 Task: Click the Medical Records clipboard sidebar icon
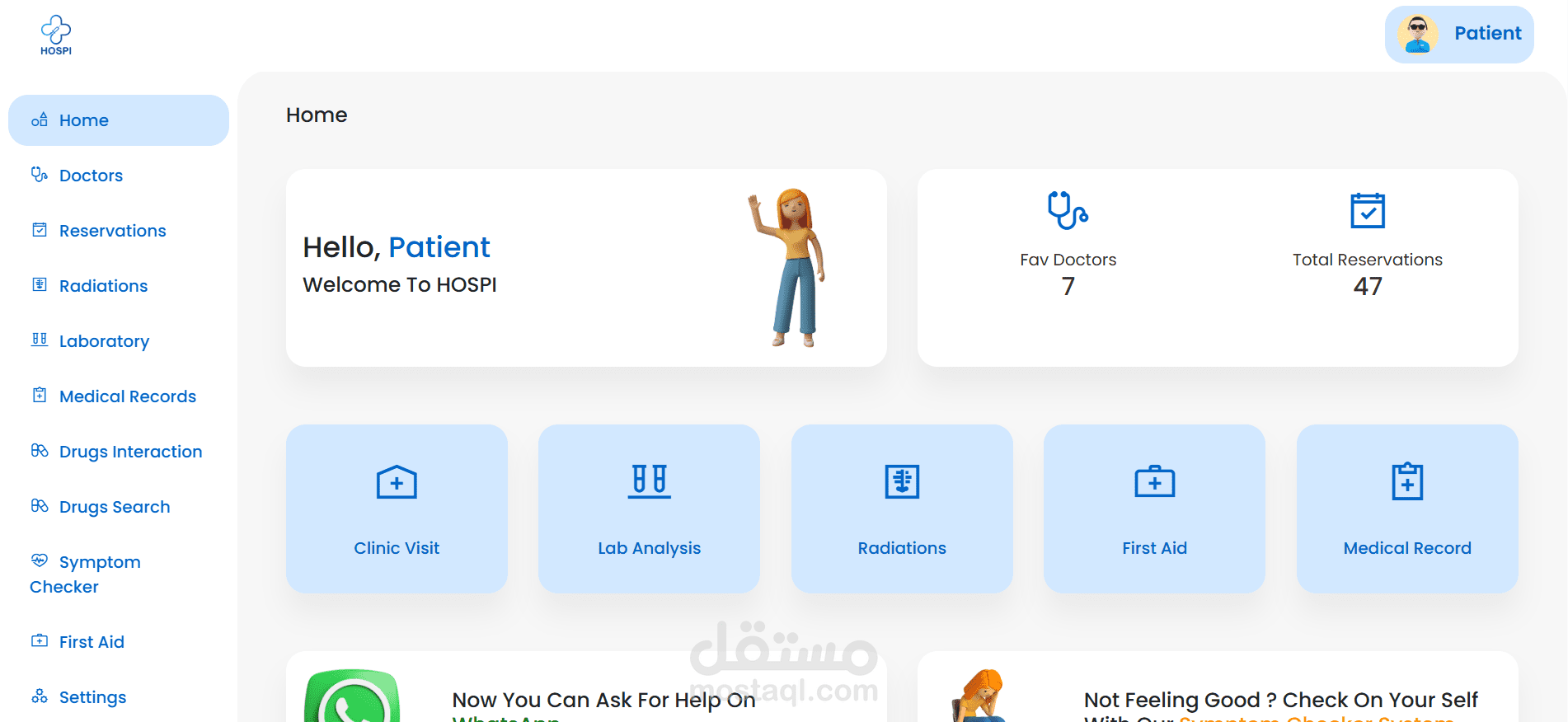pos(40,395)
